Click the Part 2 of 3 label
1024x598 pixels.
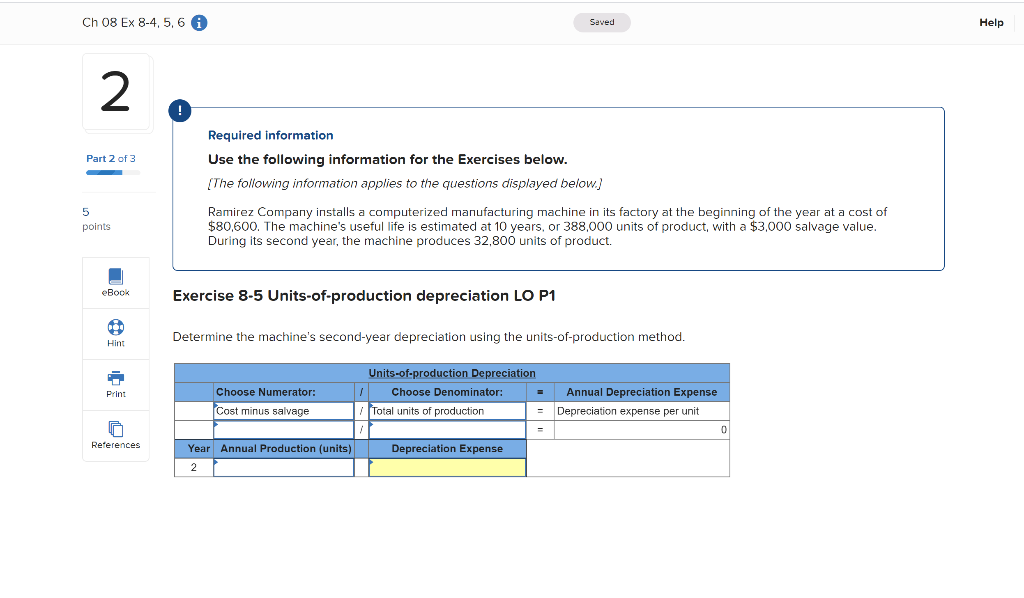tap(111, 159)
